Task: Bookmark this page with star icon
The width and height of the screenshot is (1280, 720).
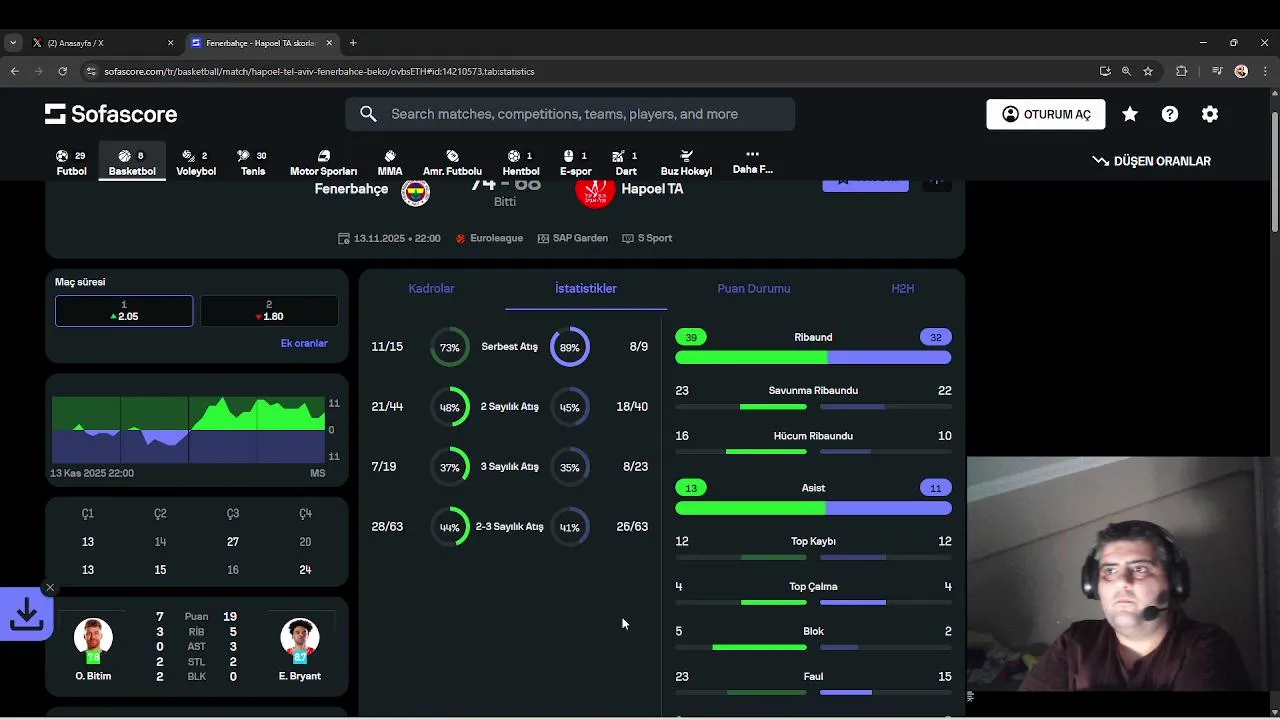Action: tap(1148, 71)
